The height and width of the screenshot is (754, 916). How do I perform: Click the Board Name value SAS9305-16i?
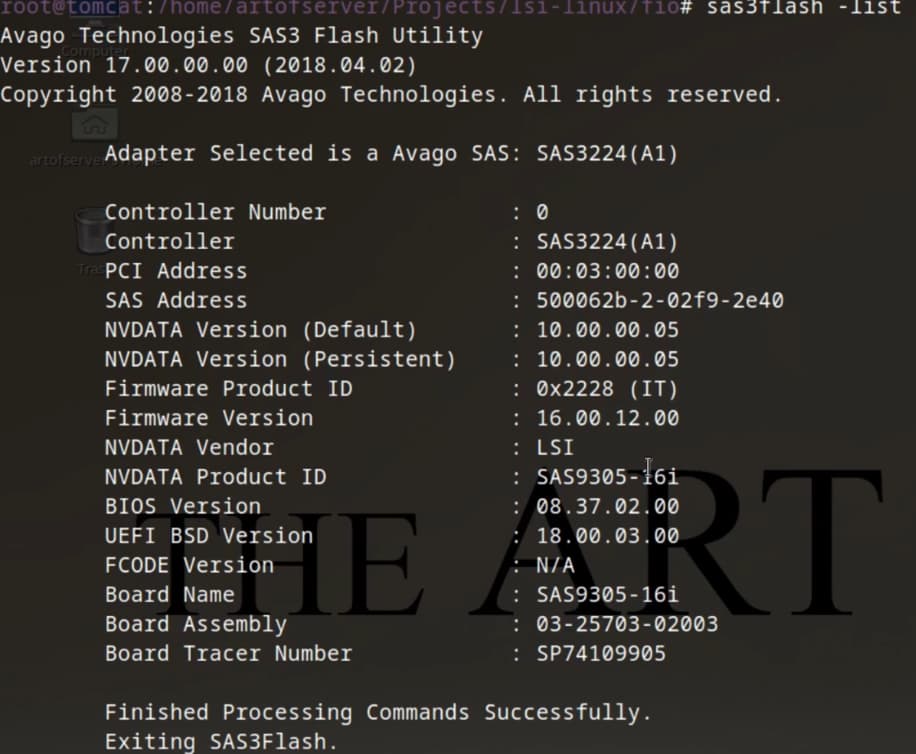[607, 595]
